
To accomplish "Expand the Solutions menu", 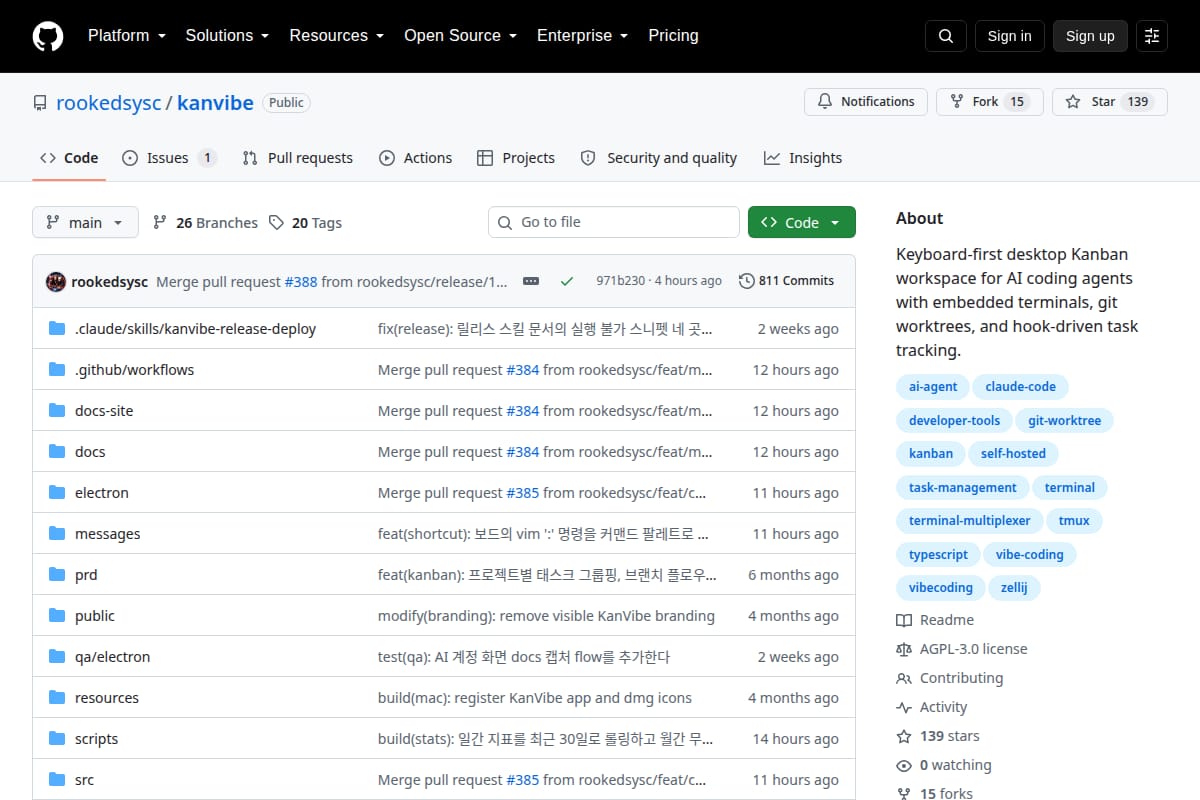I will point(227,36).
